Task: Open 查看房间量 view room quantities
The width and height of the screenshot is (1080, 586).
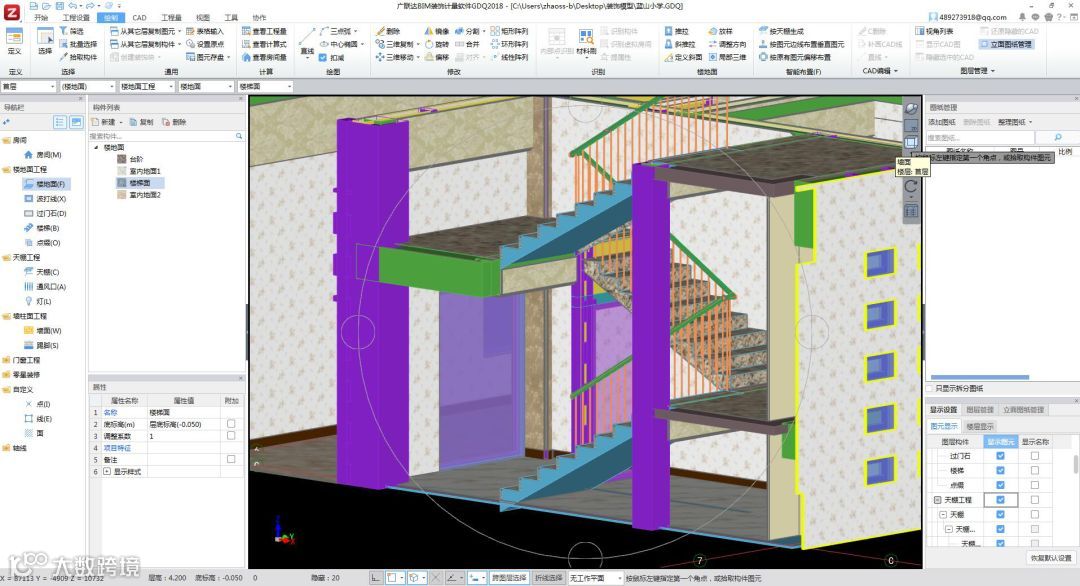Action: click(x=264, y=57)
